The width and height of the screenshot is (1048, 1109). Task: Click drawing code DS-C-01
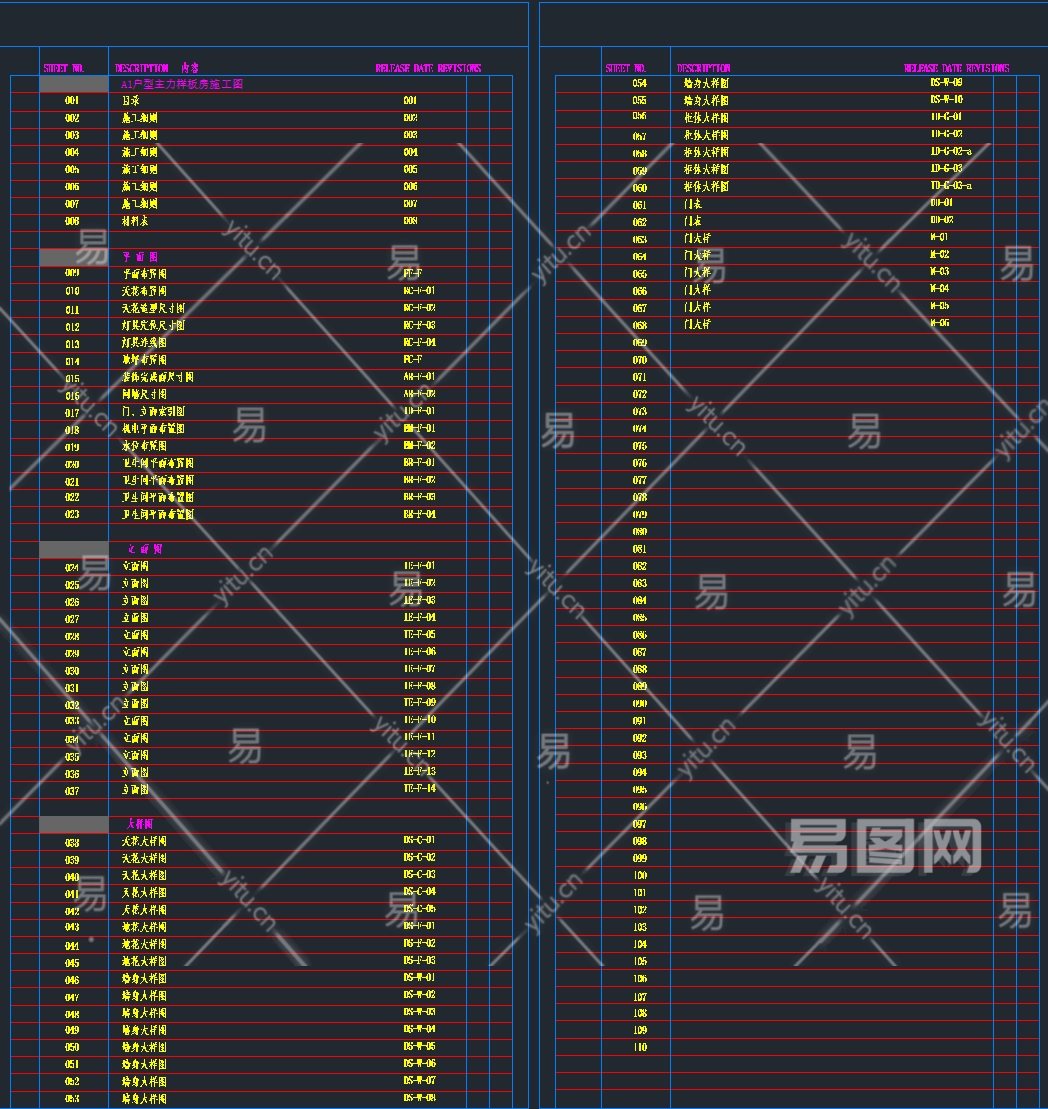(419, 841)
